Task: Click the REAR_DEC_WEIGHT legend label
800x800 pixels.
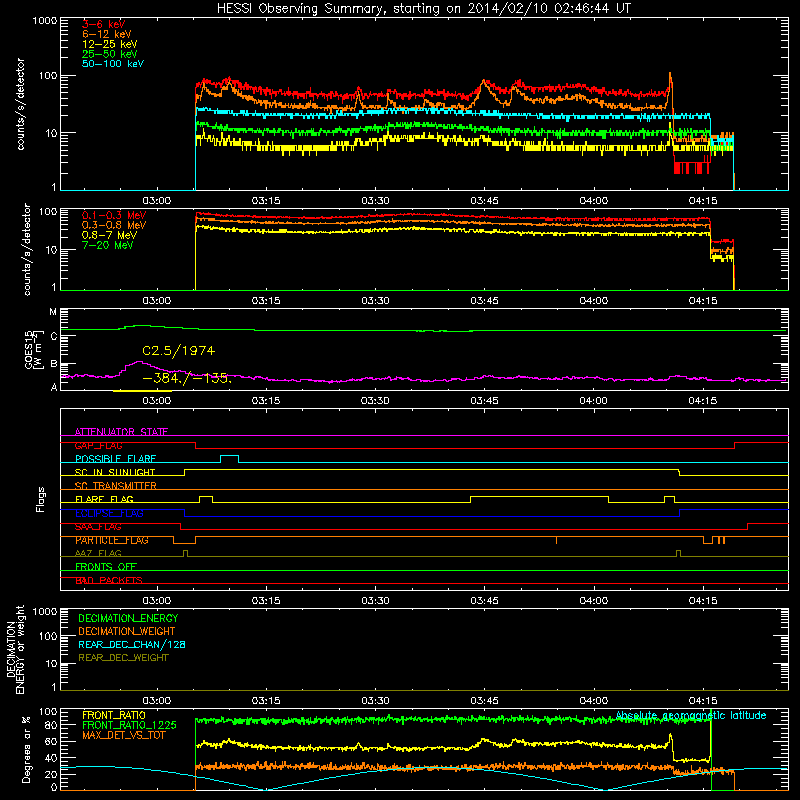Action: click(123, 658)
